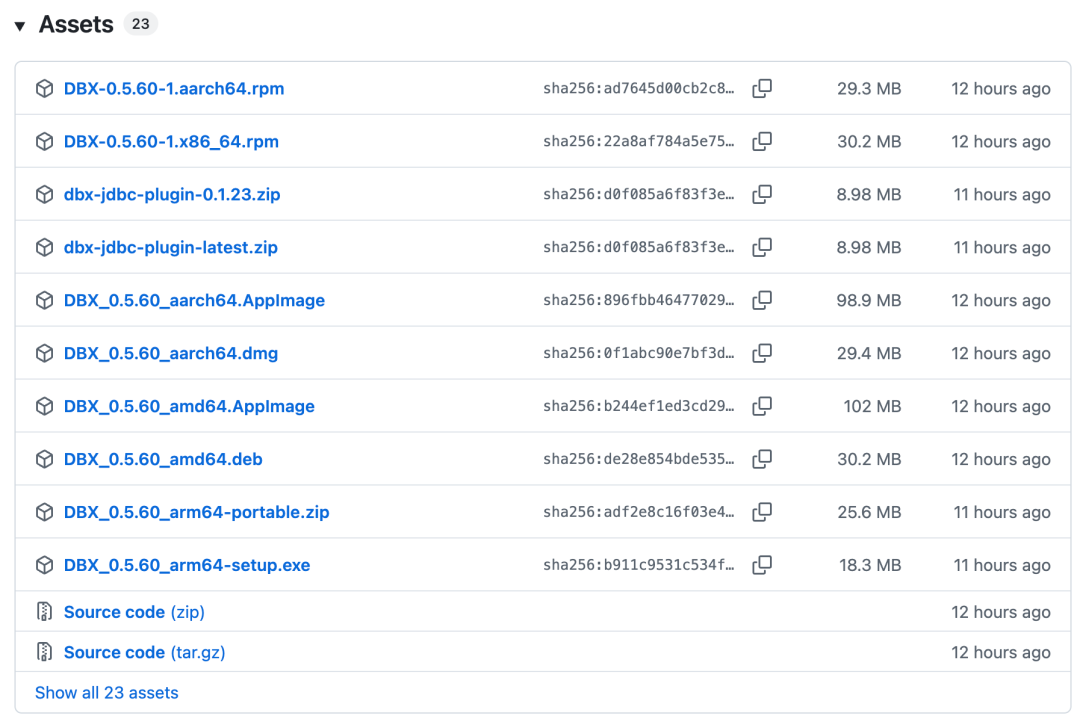The height and width of the screenshot is (716, 1080).
Task: Click the 98.9 MB size value
Action: 869,301
